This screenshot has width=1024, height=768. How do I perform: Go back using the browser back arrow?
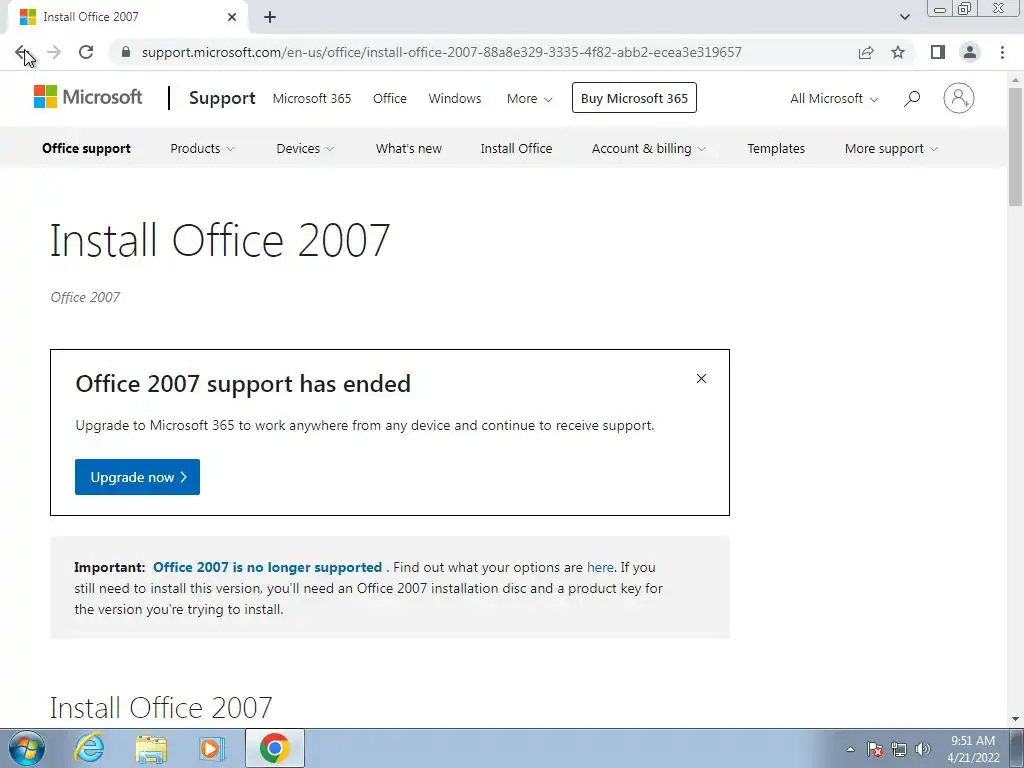pyautogui.click(x=22, y=52)
